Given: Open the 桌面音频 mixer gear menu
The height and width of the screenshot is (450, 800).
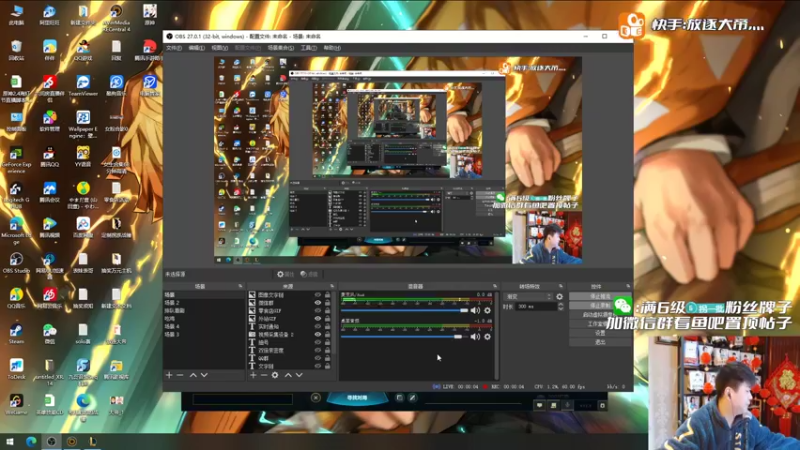Looking at the screenshot, I should 487,337.
